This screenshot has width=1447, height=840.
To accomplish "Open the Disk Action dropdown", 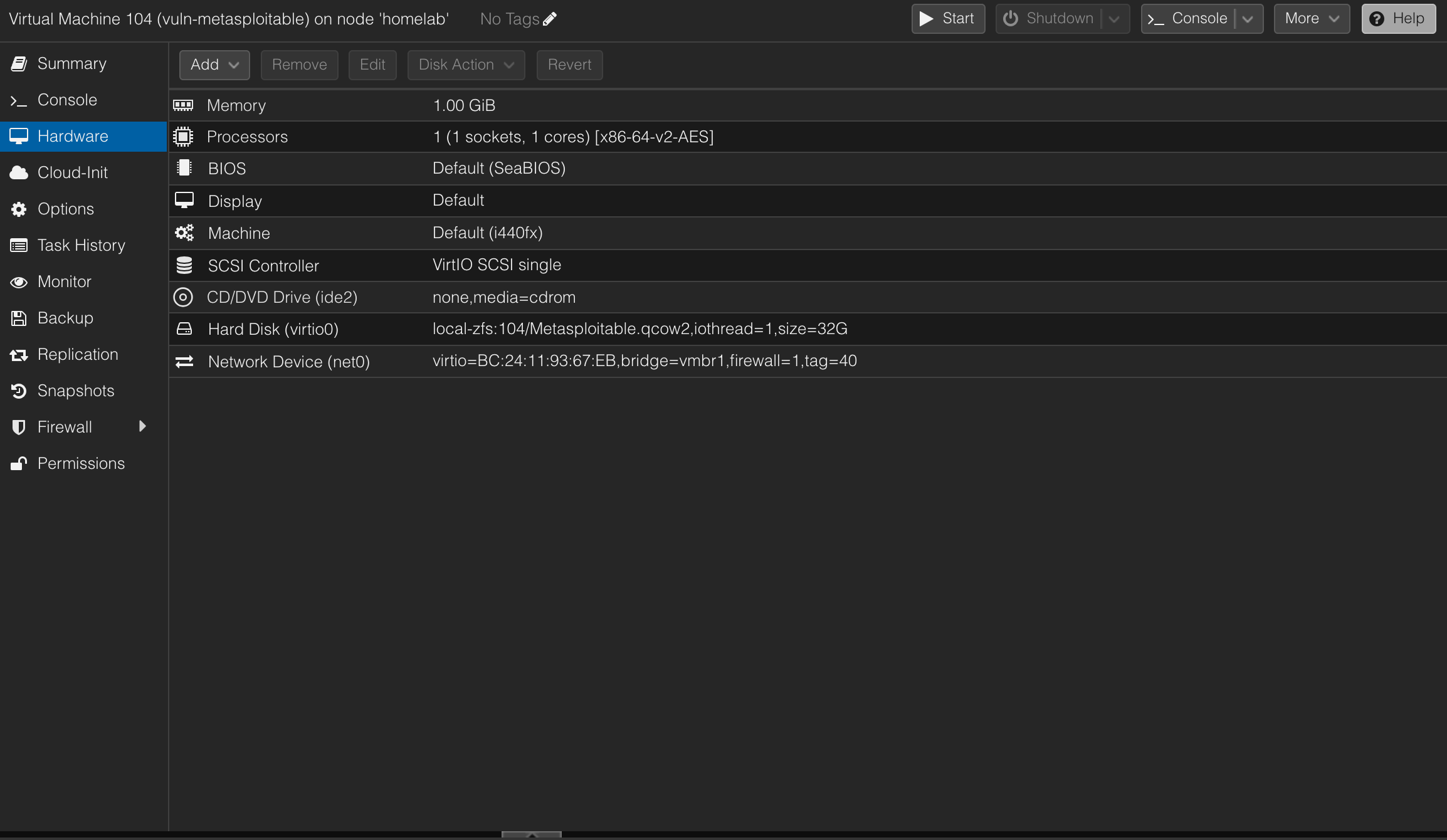I will pyautogui.click(x=466, y=65).
